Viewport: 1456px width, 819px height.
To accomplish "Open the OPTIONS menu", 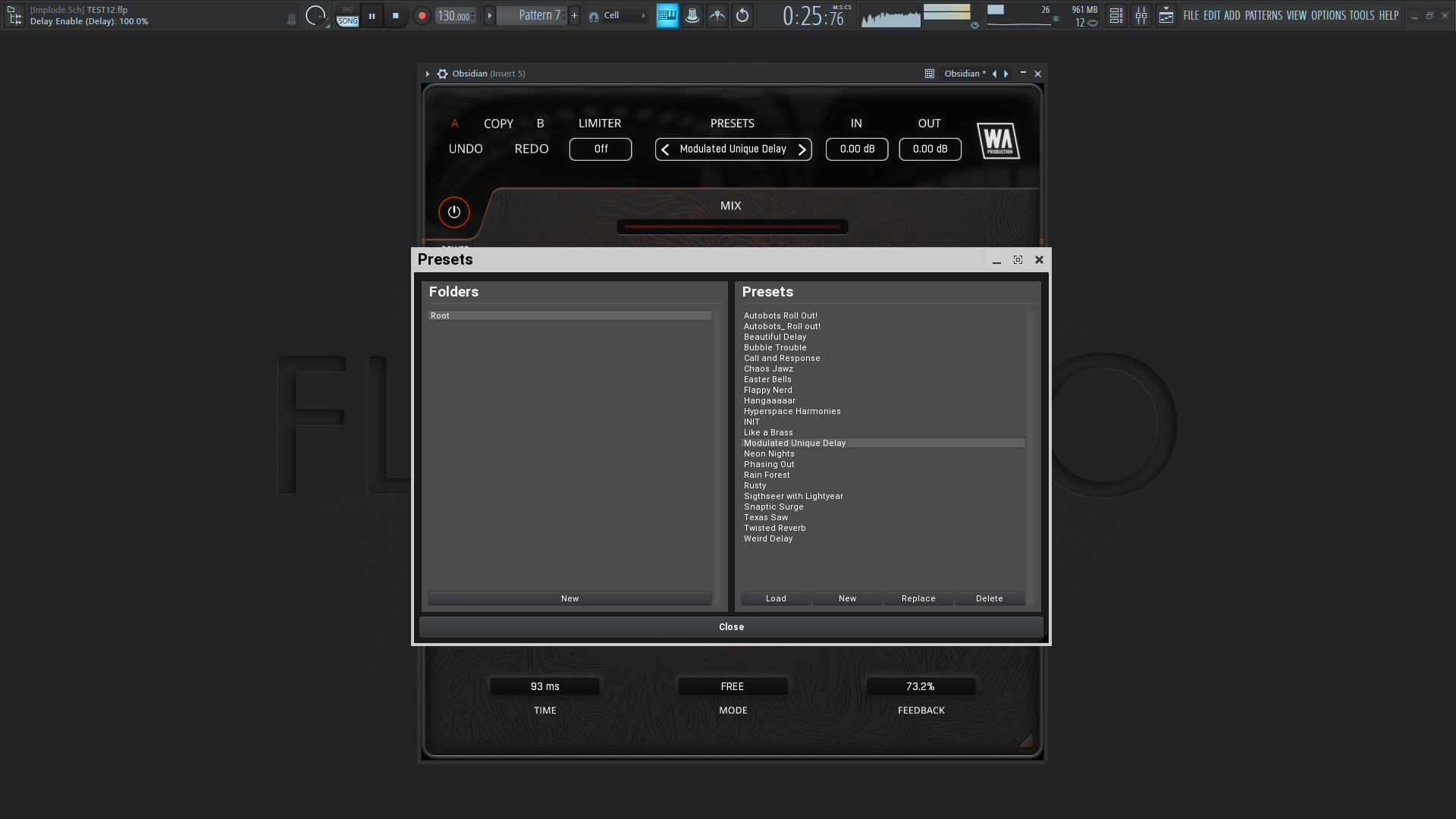I will click(1328, 15).
